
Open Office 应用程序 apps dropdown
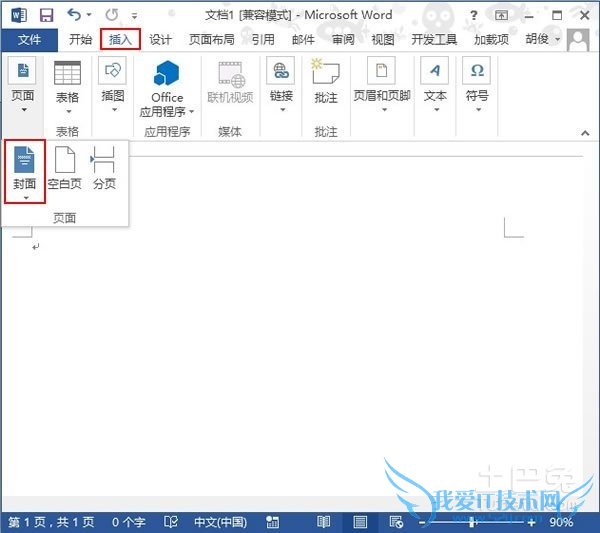coord(167,89)
